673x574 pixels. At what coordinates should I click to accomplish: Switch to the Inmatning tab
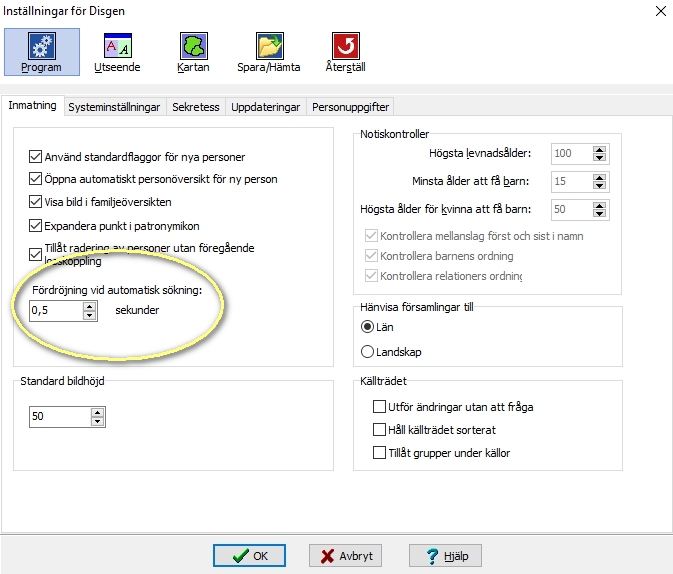(33, 106)
